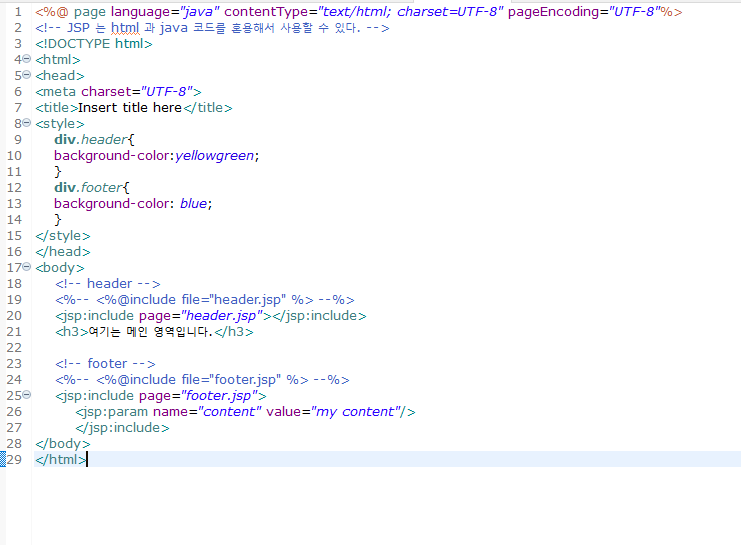Viewport: 741px width, 545px height.
Task: Click the header HTML comment on line 18
Action: [108, 284]
